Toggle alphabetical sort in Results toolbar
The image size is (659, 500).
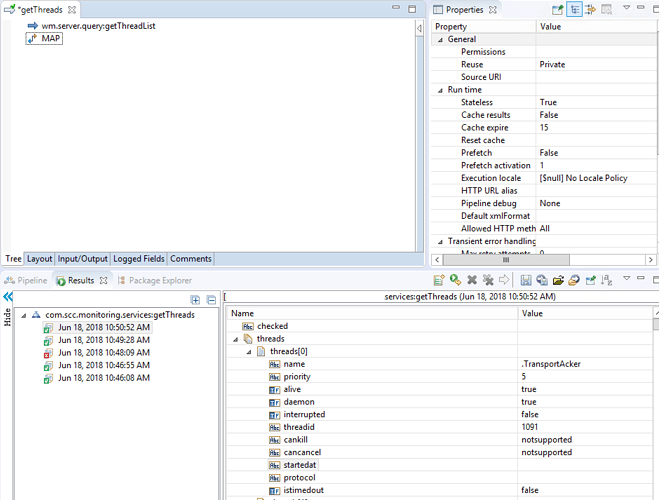pos(606,280)
